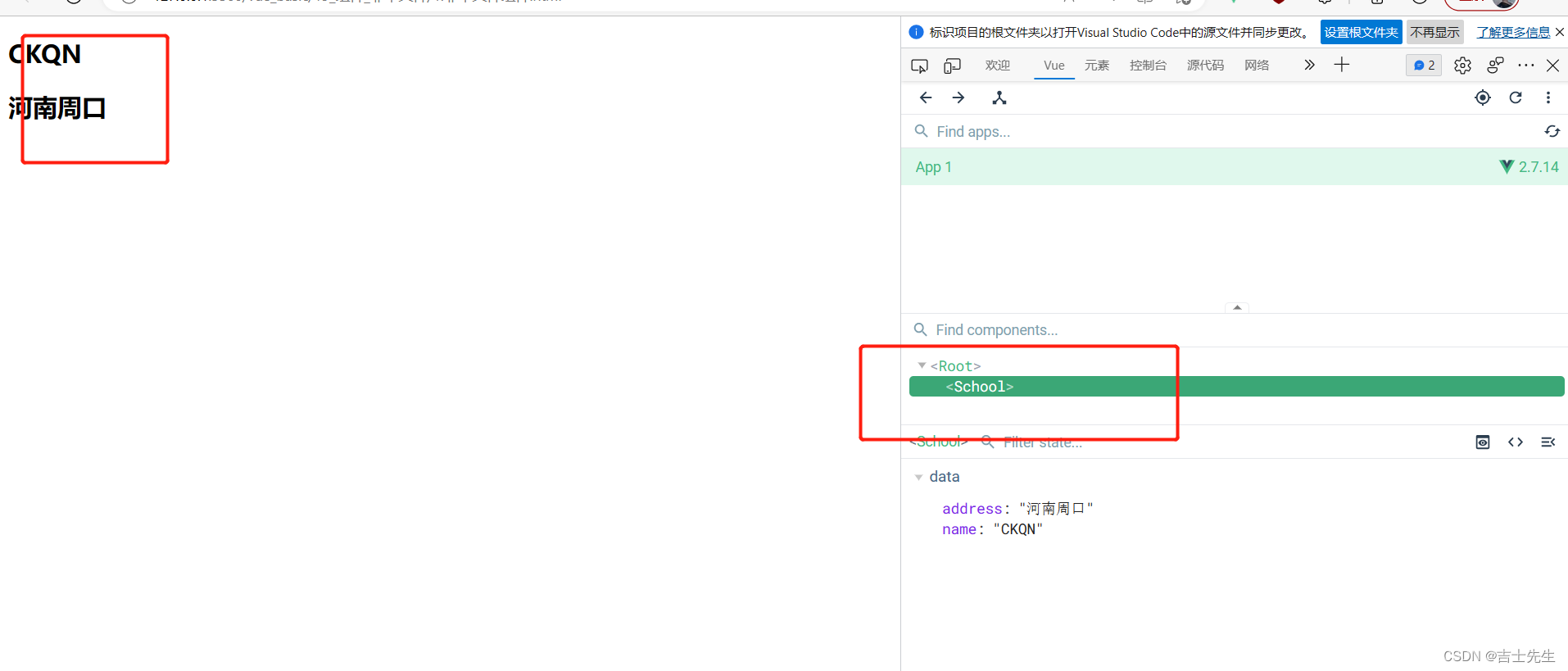This screenshot has width=1568, height=671.
Task: Collapse the Root component tree node
Action: (922, 365)
